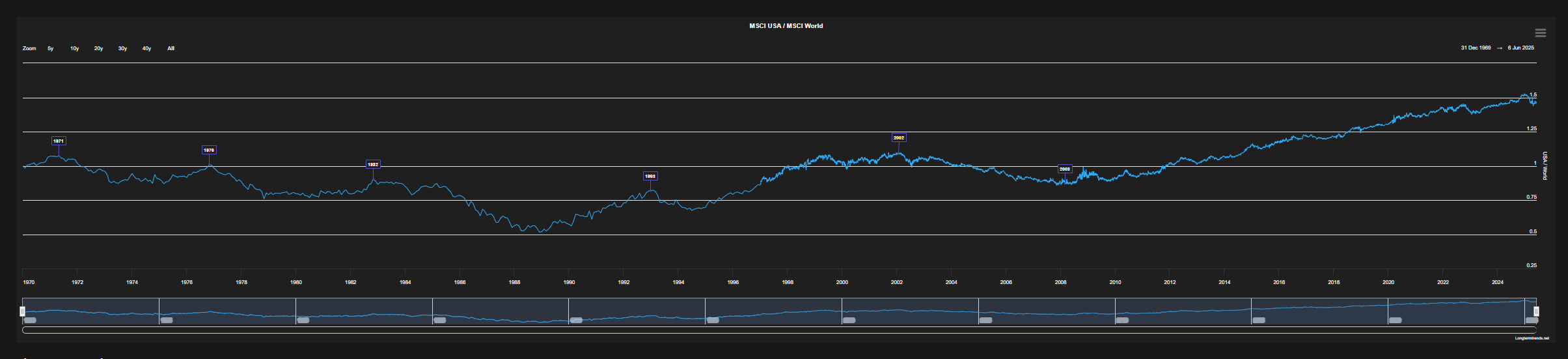Grab the right navigator range handle
This screenshot has width=1568, height=359.
coord(1536,311)
